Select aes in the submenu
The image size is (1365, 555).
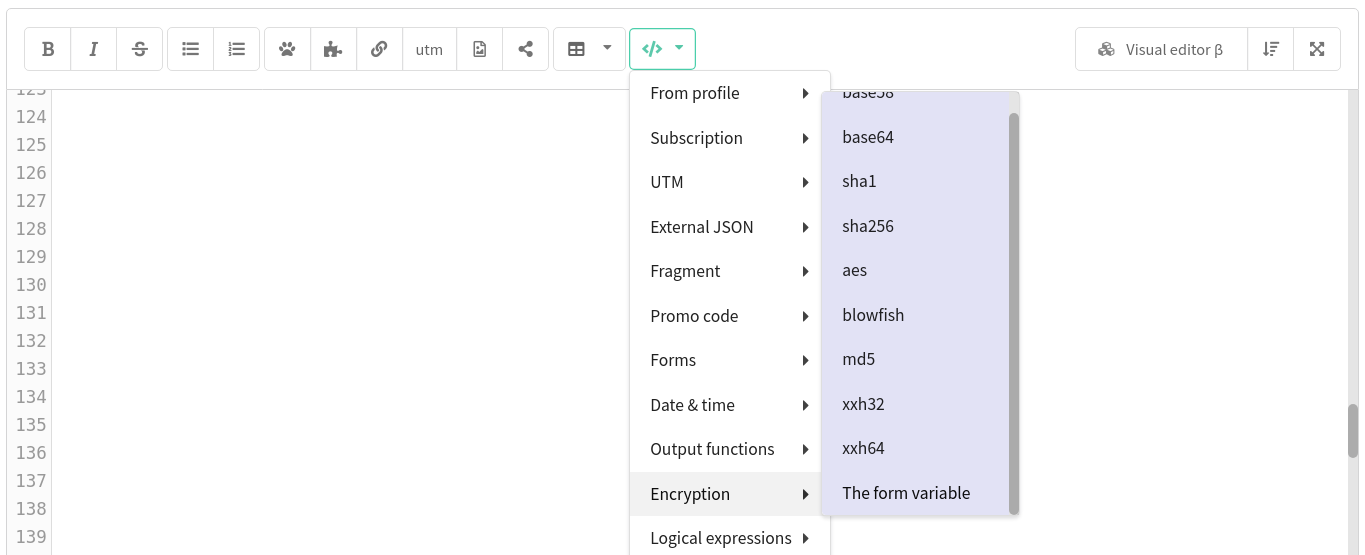pyautogui.click(x=915, y=270)
